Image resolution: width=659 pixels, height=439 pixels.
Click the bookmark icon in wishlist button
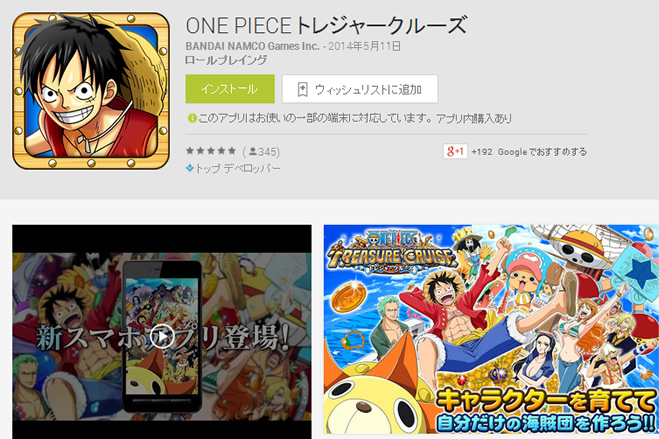click(302, 89)
